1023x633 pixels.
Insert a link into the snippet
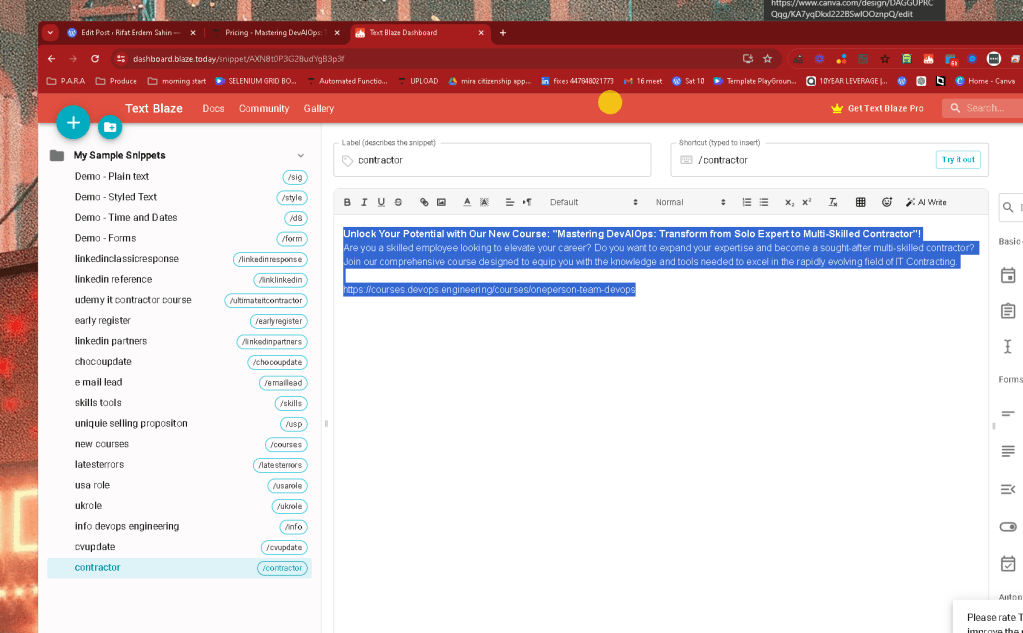pos(424,202)
